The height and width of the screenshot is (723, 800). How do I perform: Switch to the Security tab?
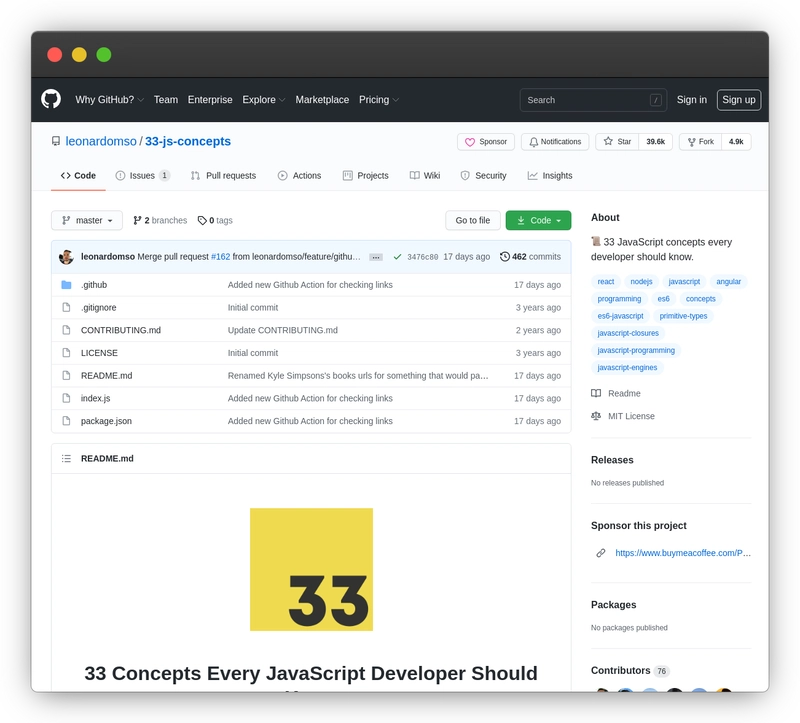pos(483,176)
